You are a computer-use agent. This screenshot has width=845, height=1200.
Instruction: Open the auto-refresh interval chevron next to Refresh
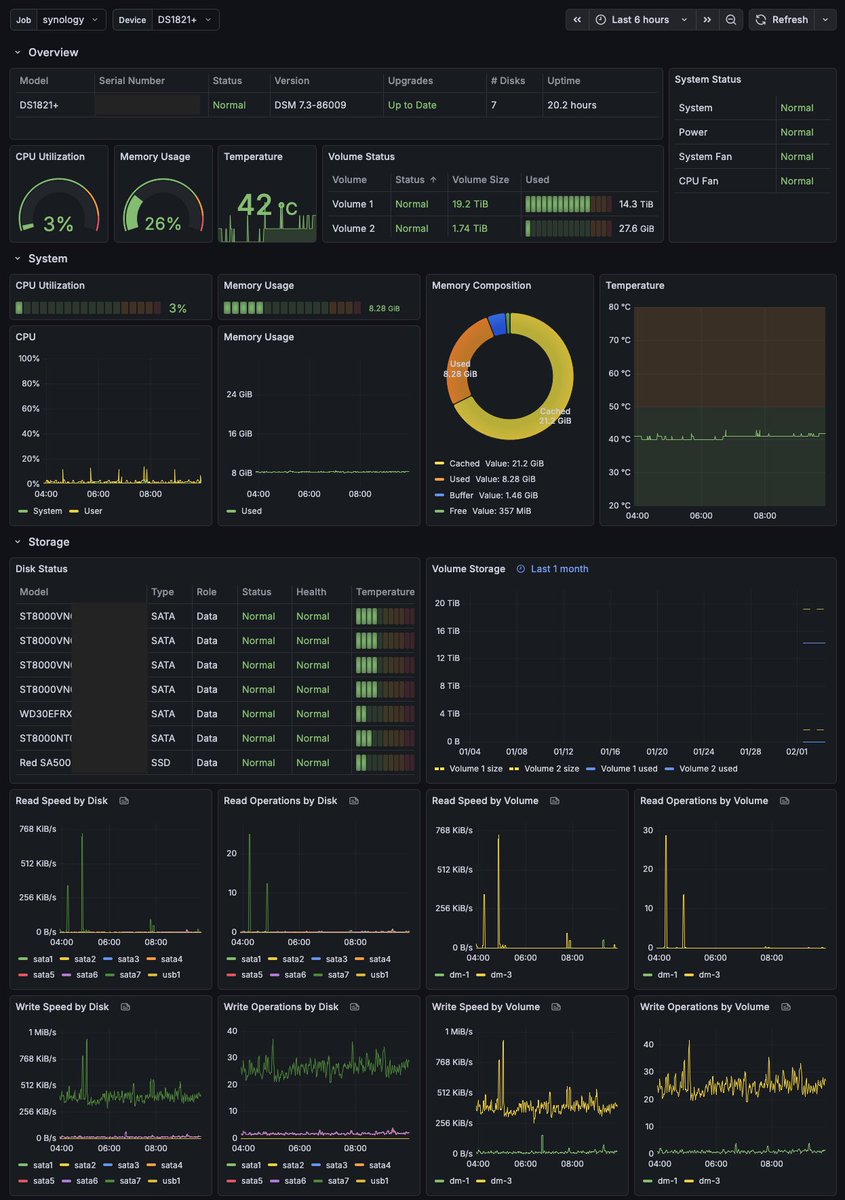[x=825, y=20]
